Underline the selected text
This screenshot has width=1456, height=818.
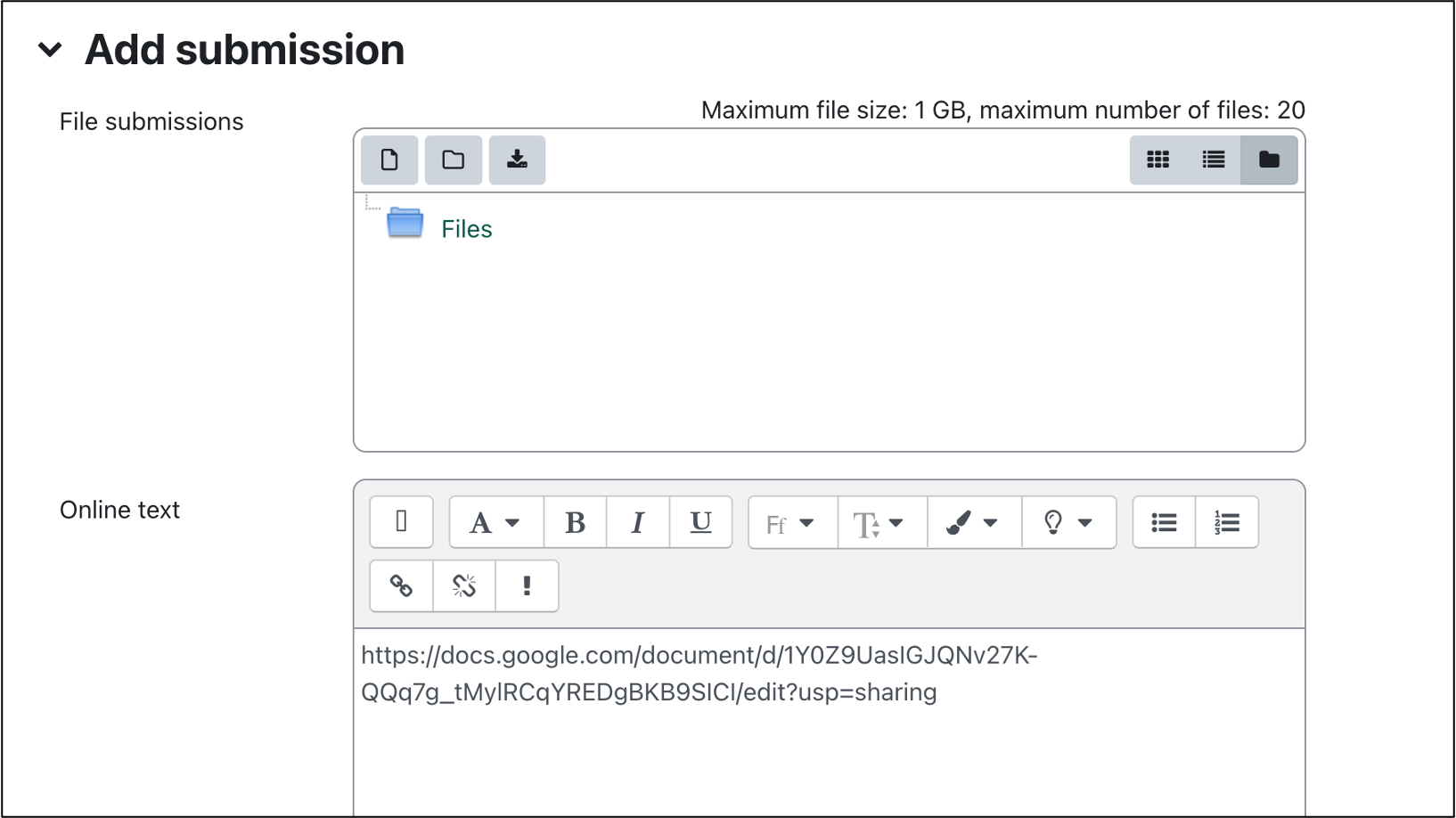point(700,522)
